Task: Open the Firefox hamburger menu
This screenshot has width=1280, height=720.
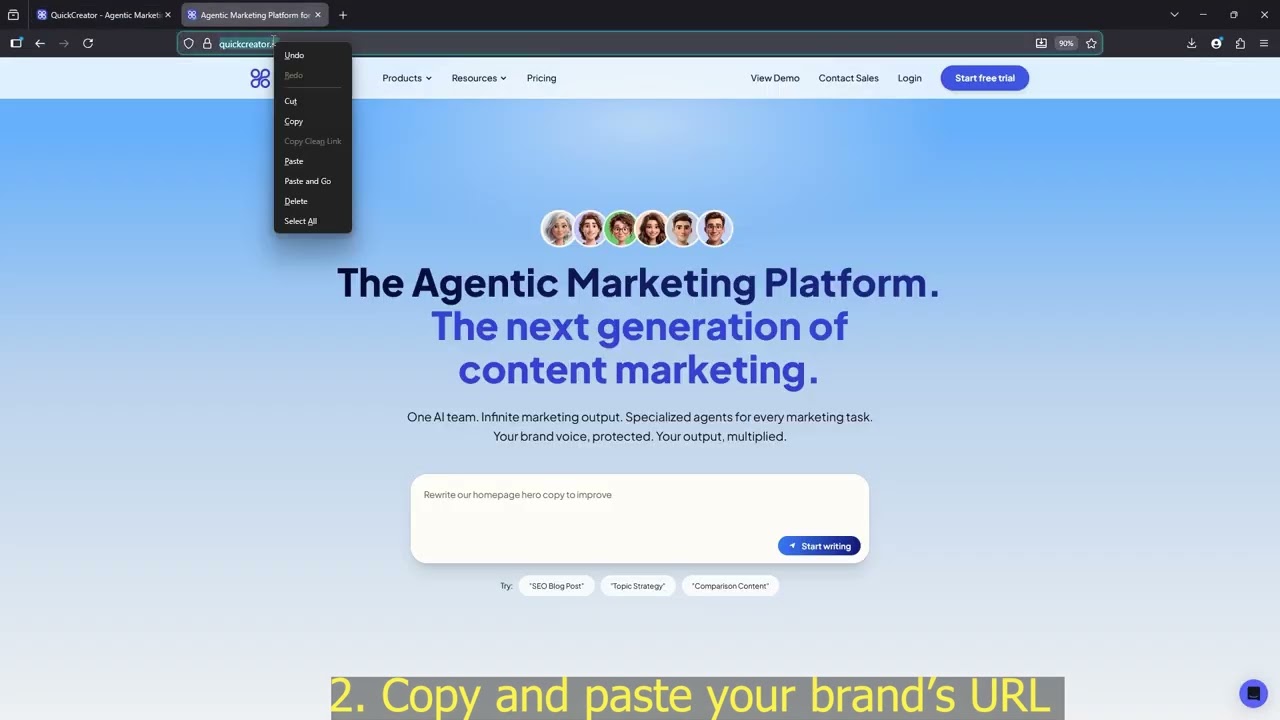Action: click(x=1264, y=43)
